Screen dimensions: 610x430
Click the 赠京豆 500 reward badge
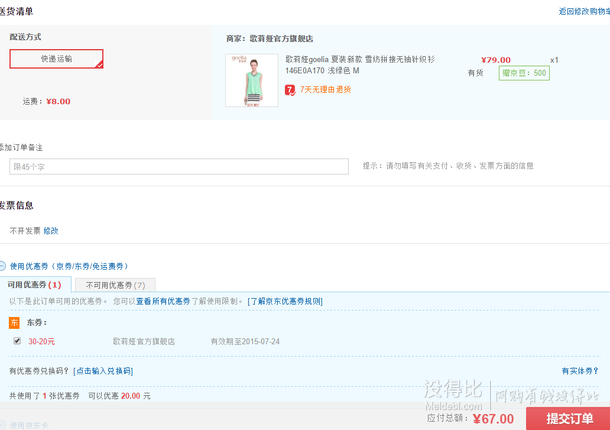524,73
